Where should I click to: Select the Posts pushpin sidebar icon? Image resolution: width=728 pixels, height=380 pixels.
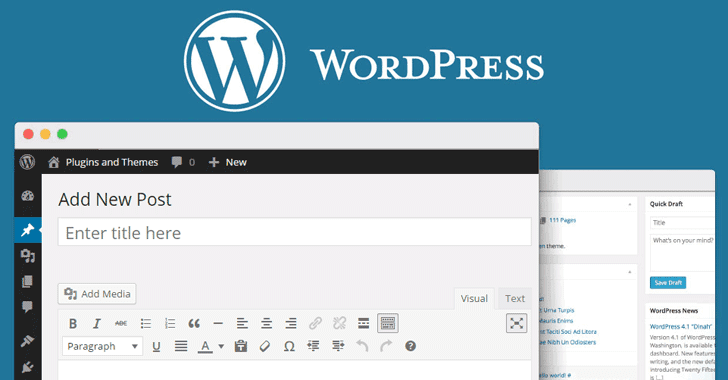point(27,229)
